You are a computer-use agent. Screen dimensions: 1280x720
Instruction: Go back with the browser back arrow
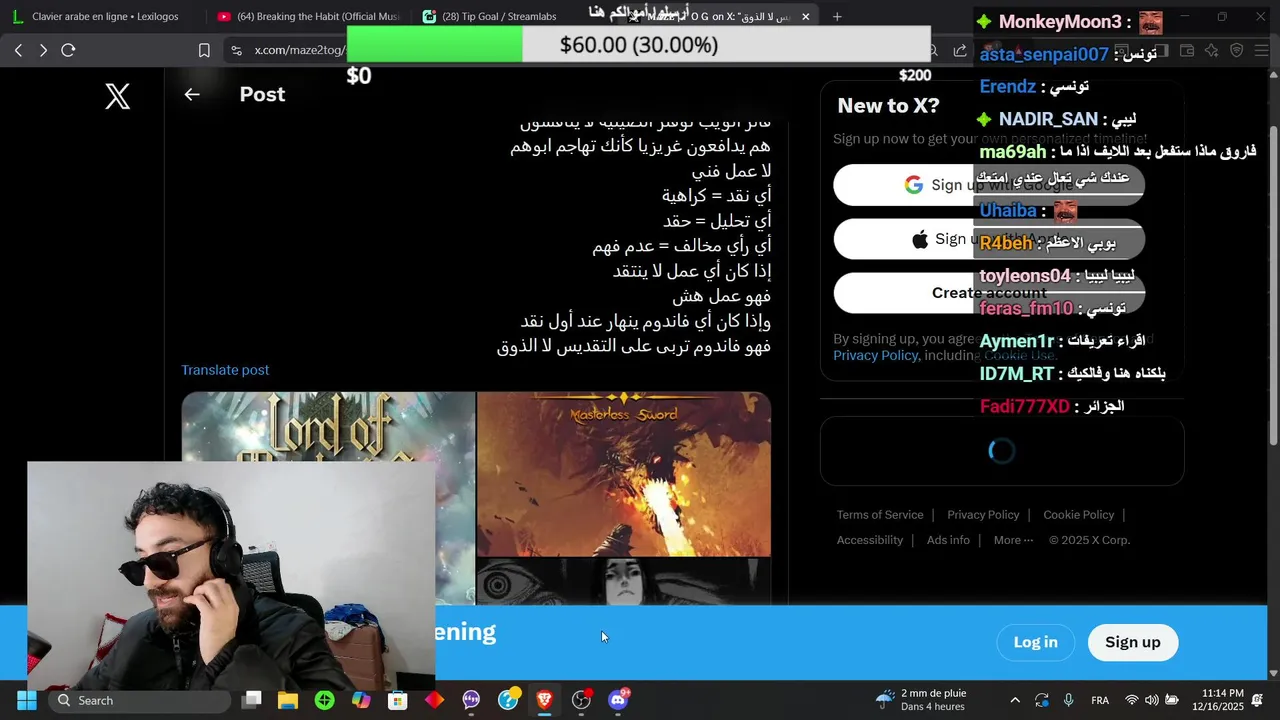[18, 50]
